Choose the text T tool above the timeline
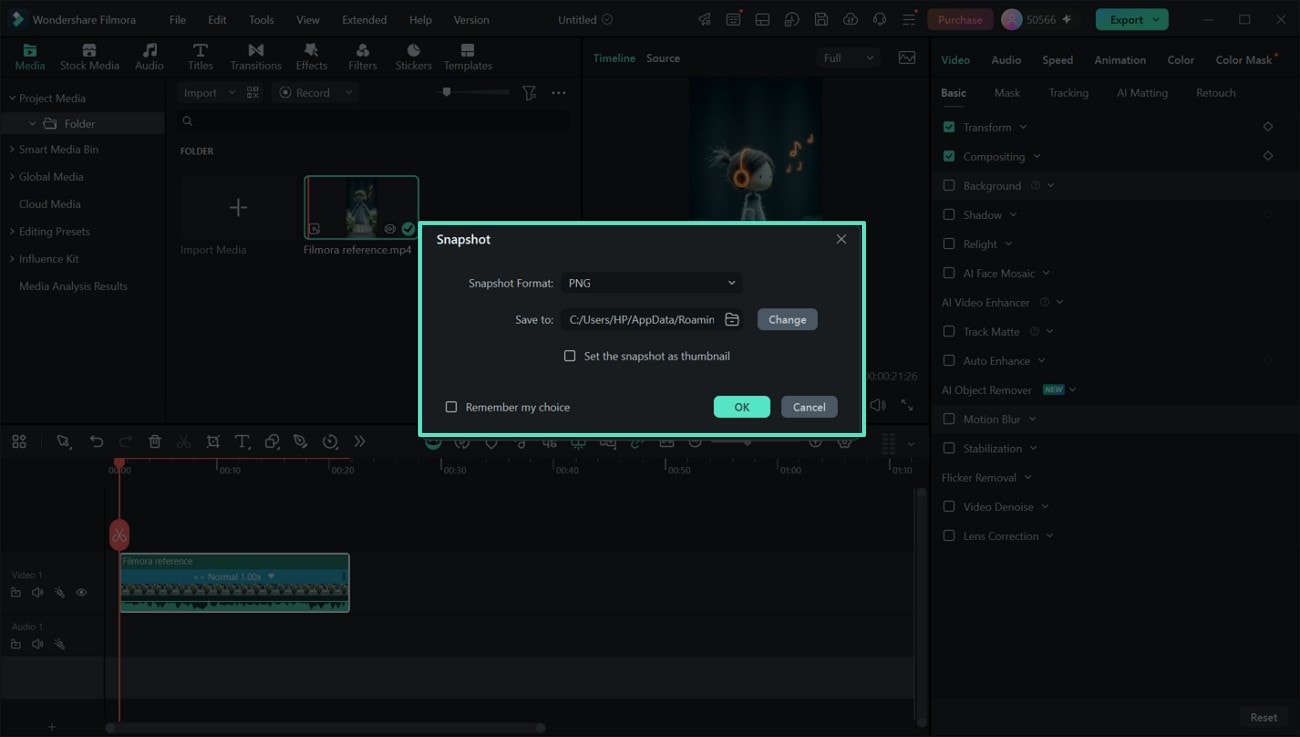This screenshot has width=1300, height=737. click(242, 441)
